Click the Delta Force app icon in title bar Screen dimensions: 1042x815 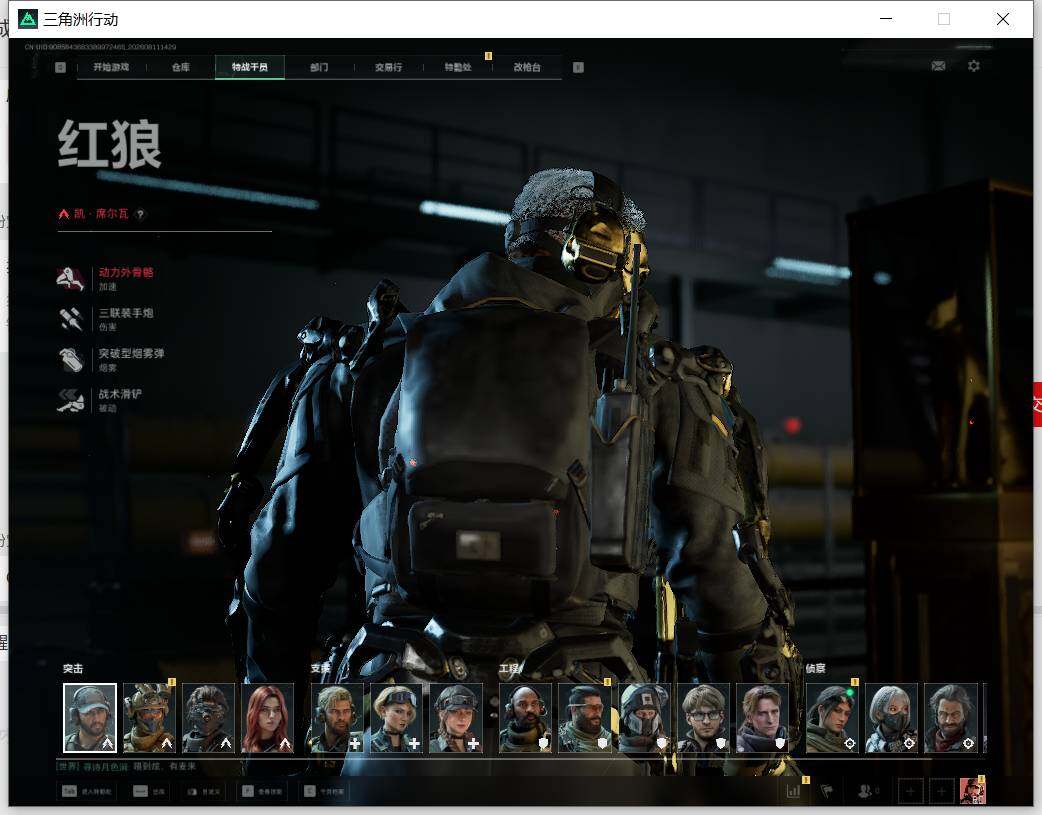pyautogui.click(x=28, y=19)
